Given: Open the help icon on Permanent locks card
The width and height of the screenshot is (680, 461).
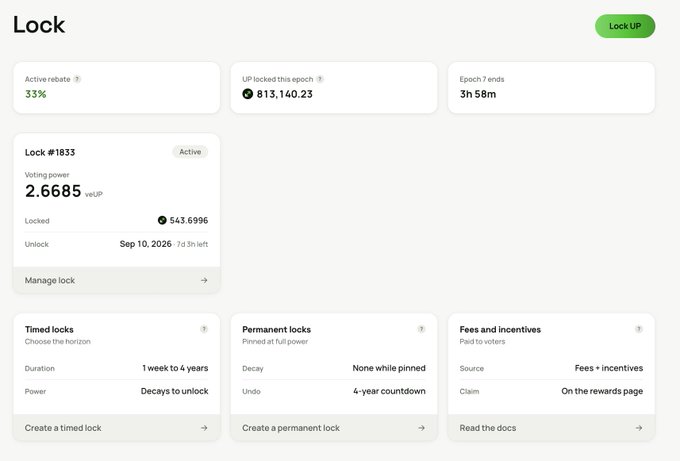Looking at the screenshot, I should pos(421,329).
